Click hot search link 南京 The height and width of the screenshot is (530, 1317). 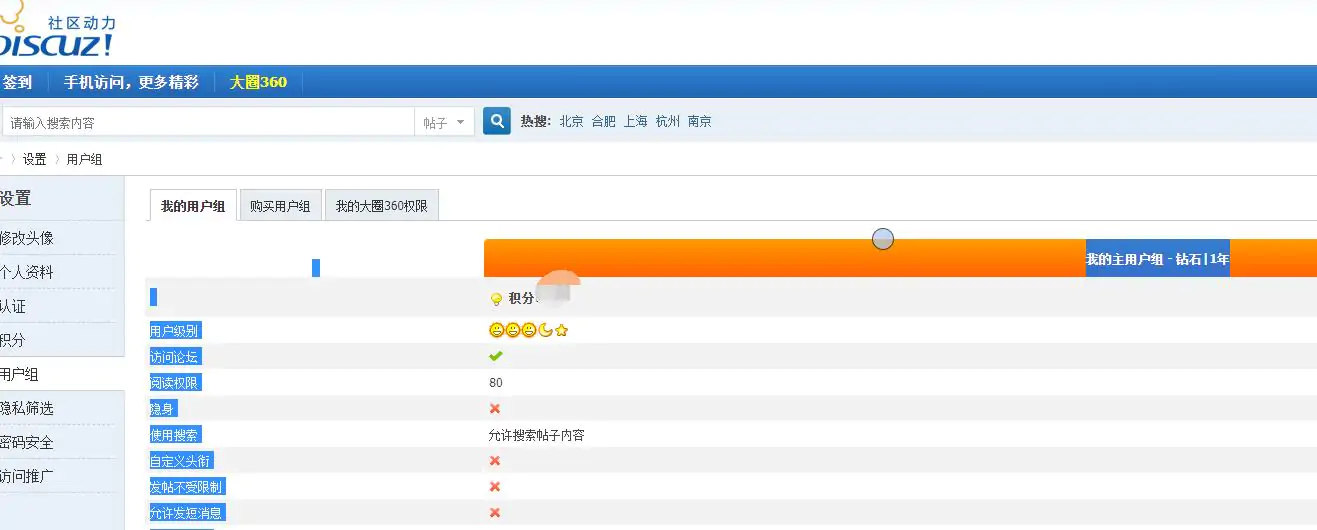click(700, 121)
